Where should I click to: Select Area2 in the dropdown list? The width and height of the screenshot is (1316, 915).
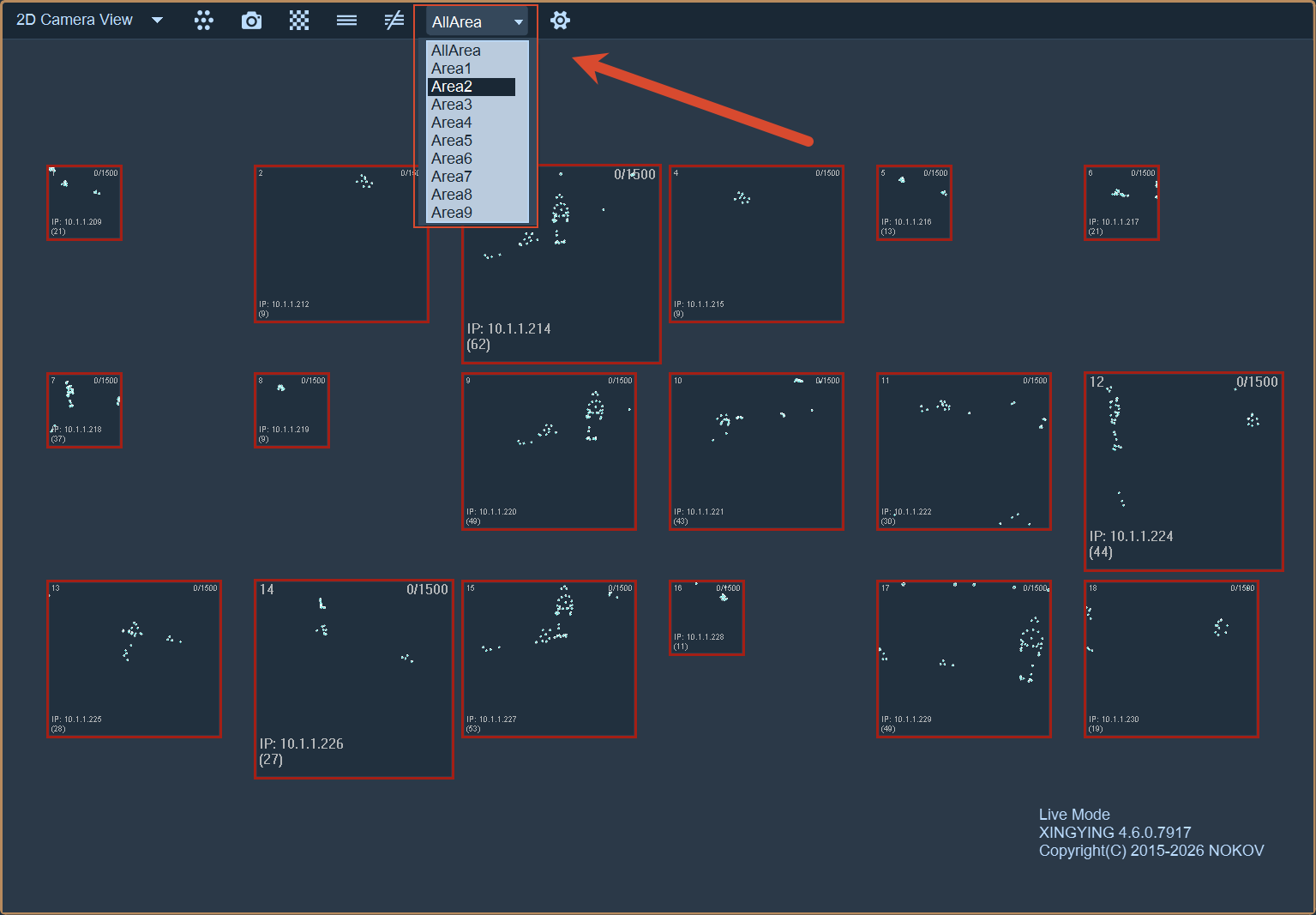click(x=472, y=87)
